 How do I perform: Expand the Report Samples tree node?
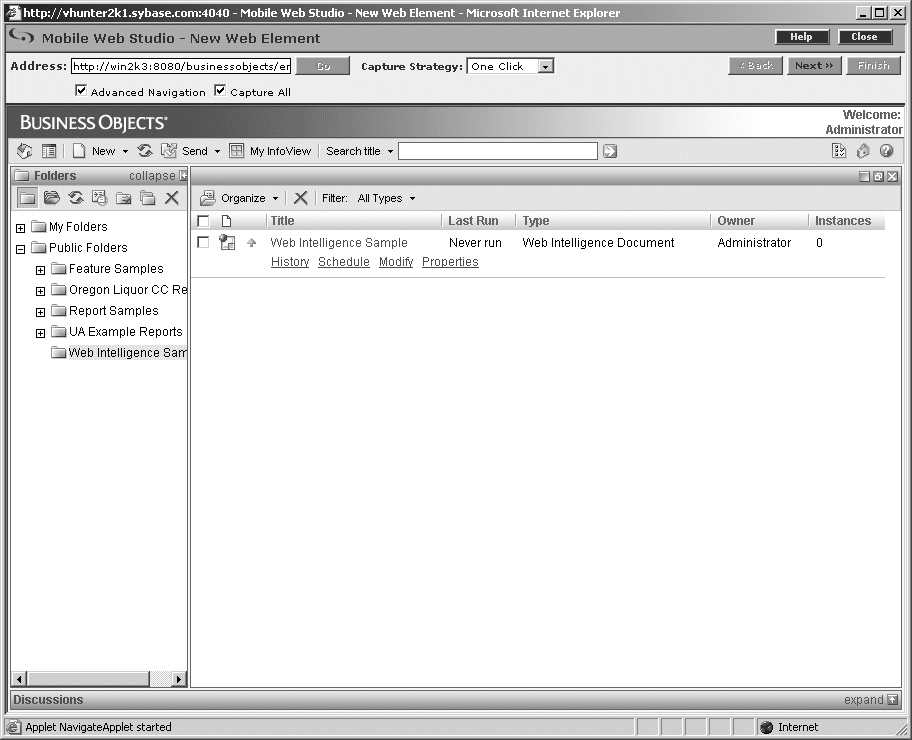[40, 312]
